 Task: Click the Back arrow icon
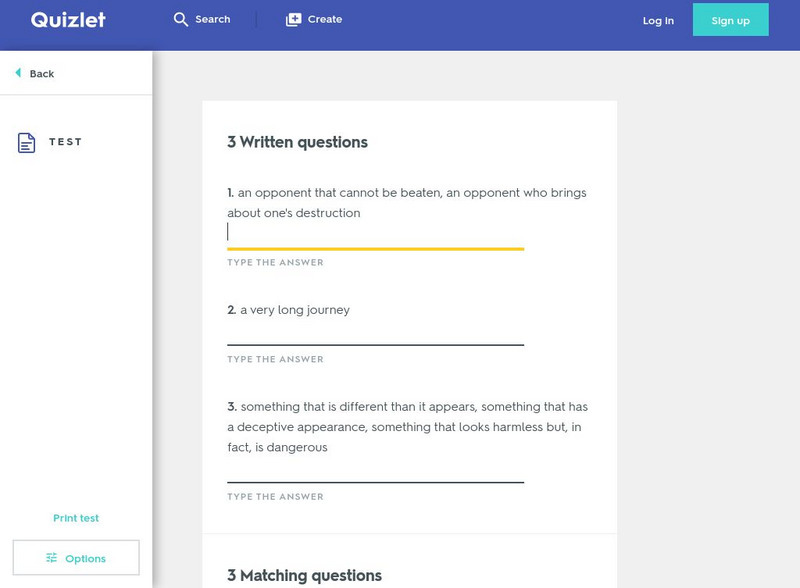click(18, 73)
